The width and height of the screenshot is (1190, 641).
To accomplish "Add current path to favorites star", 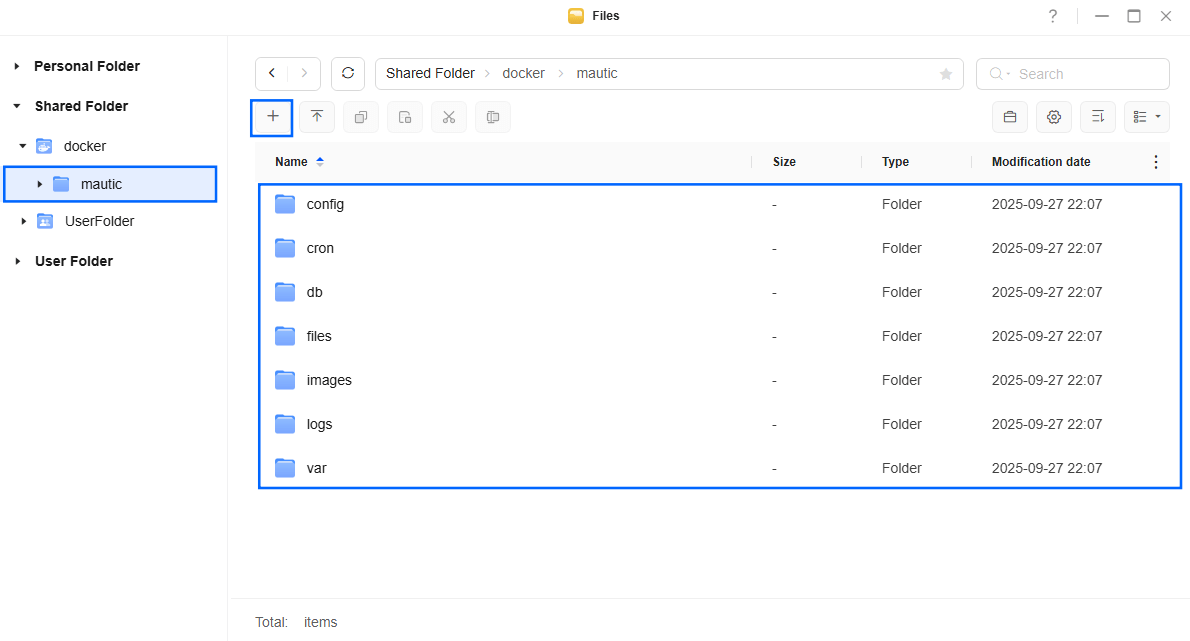I will click(946, 74).
